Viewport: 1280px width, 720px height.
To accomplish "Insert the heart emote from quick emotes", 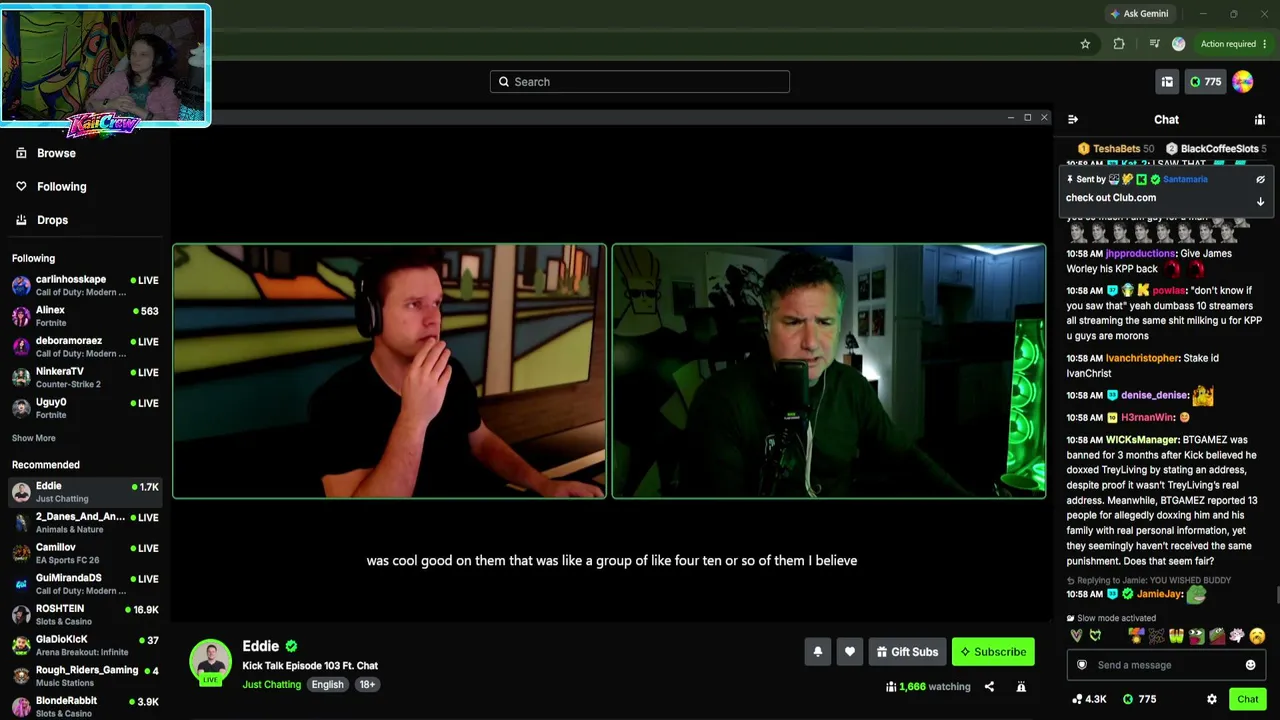I will (x=1076, y=636).
